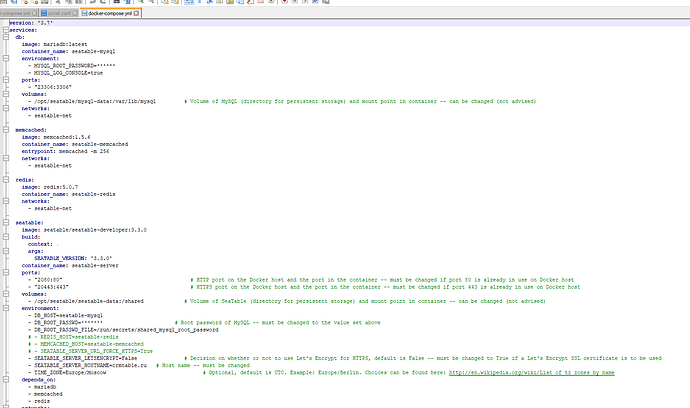This screenshot has height=408, width=690.
Task: Collapse the db: block fold marker
Action: (6, 37)
